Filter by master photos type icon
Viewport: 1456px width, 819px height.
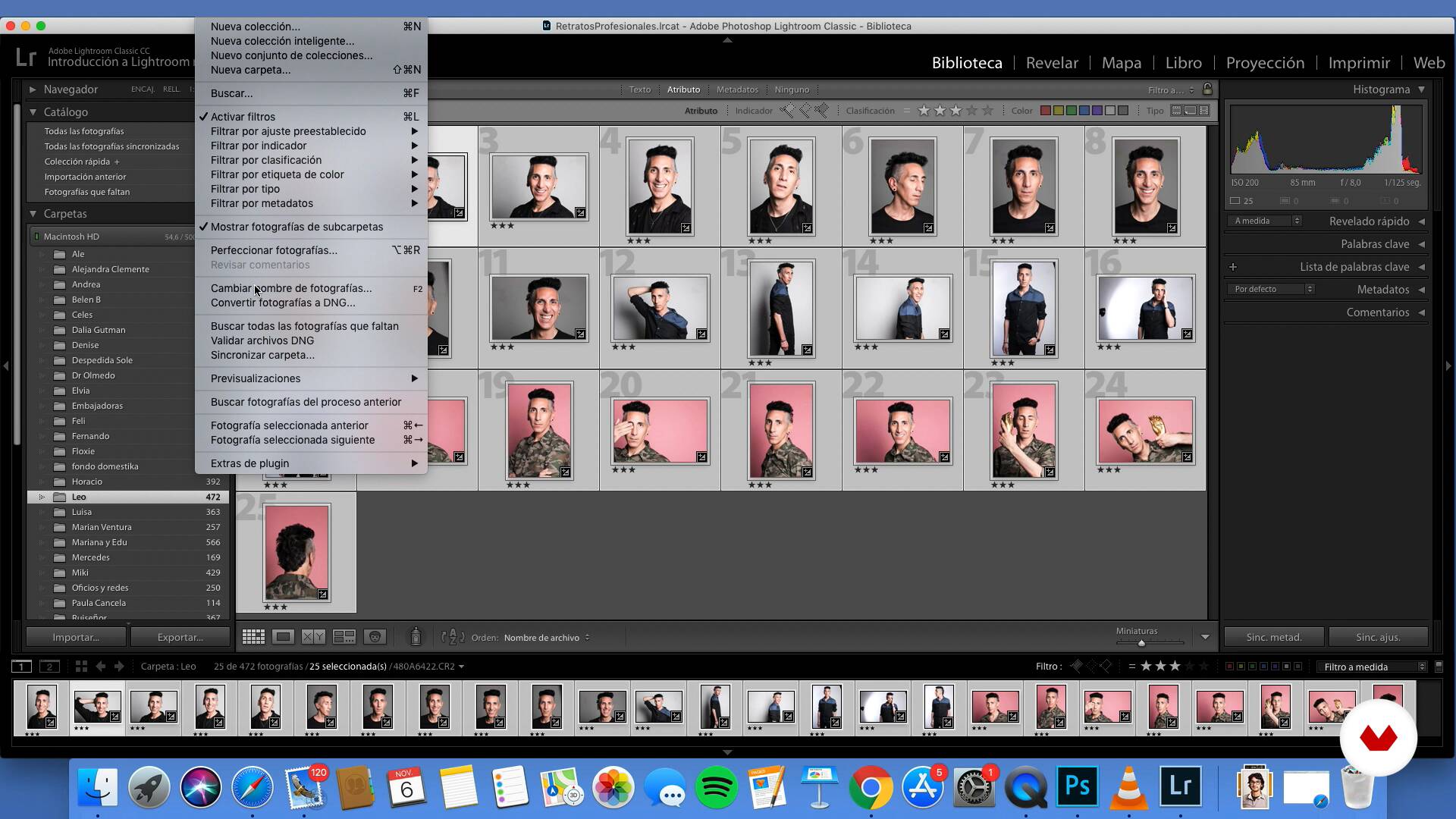coord(1176,111)
